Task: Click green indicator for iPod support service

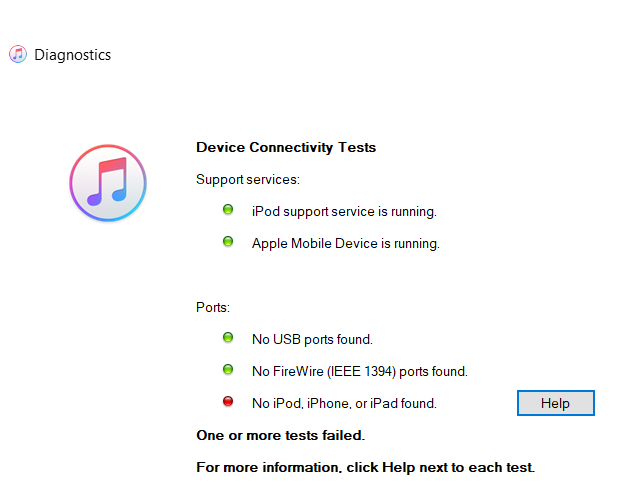Action: click(x=228, y=210)
